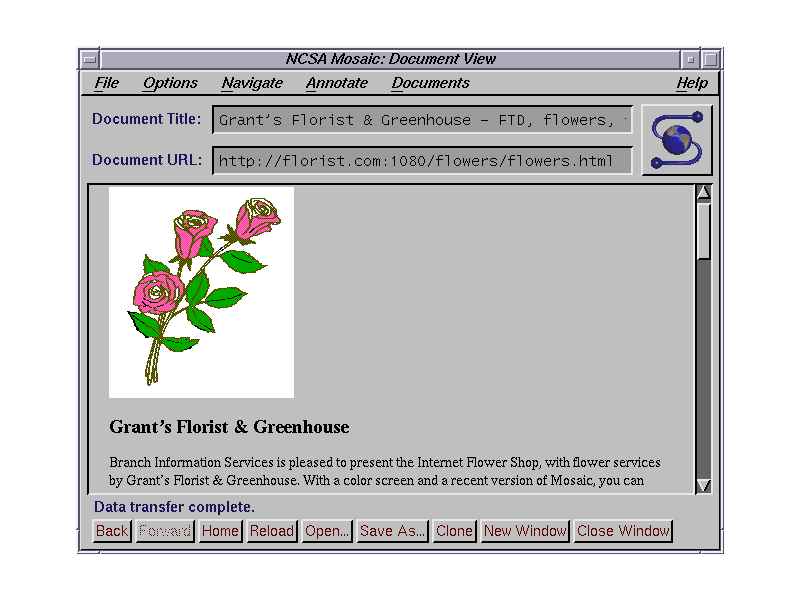This screenshot has height=600, width=800.
Task: Click the 'Data transfer complete.' status text
Action: point(174,507)
